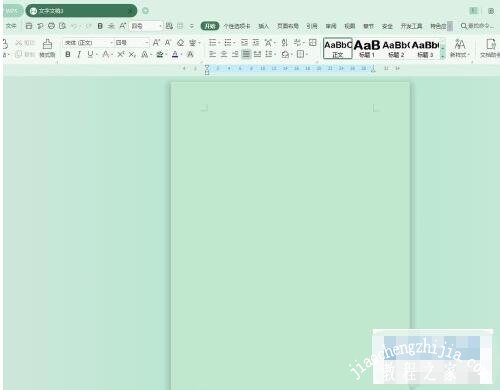This screenshot has height=390, width=500.
Task: Toggle strikethrough text formatting
Action: [x=105, y=54]
